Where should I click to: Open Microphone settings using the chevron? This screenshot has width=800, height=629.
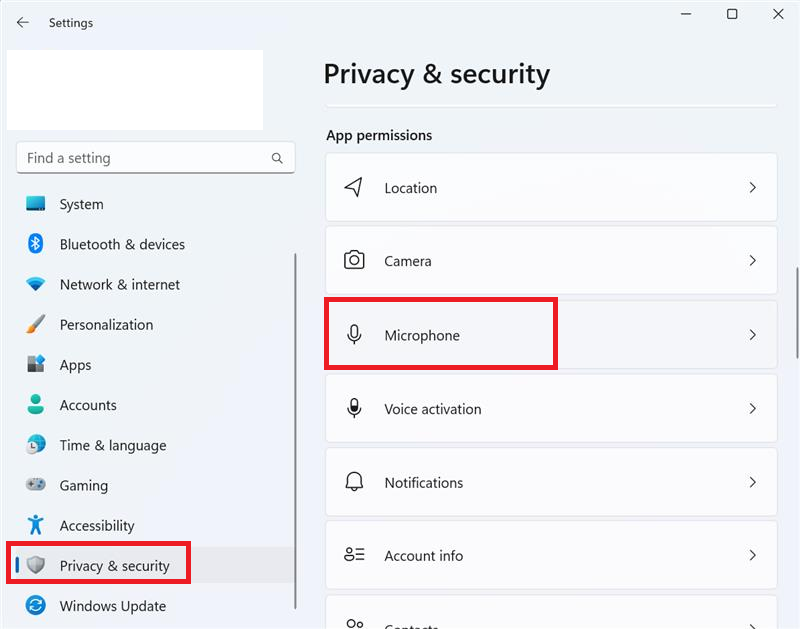click(x=753, y=335)
